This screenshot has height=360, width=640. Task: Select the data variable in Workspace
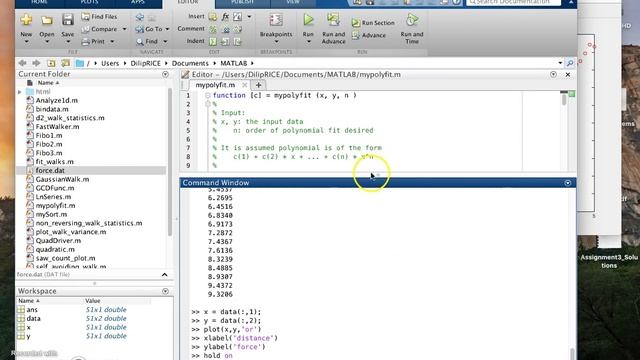point(33,318)
